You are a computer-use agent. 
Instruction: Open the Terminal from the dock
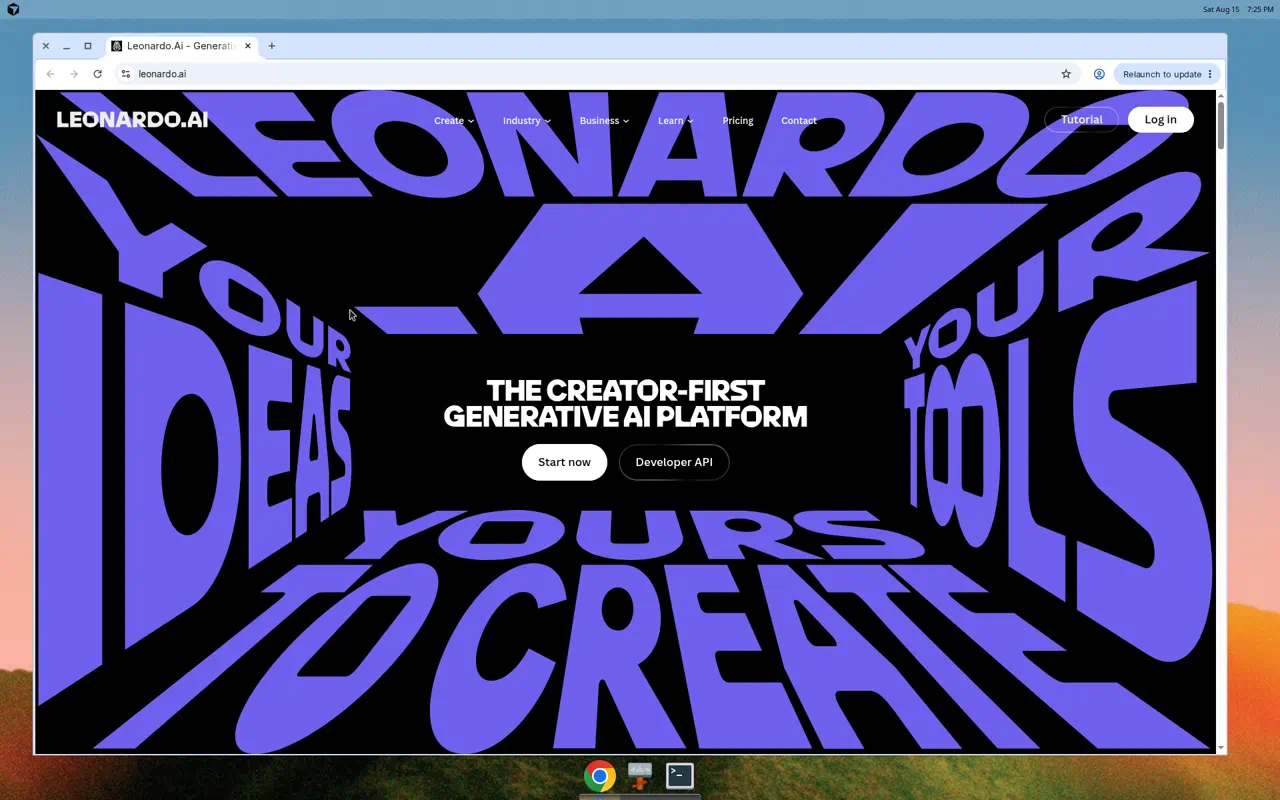680,775
